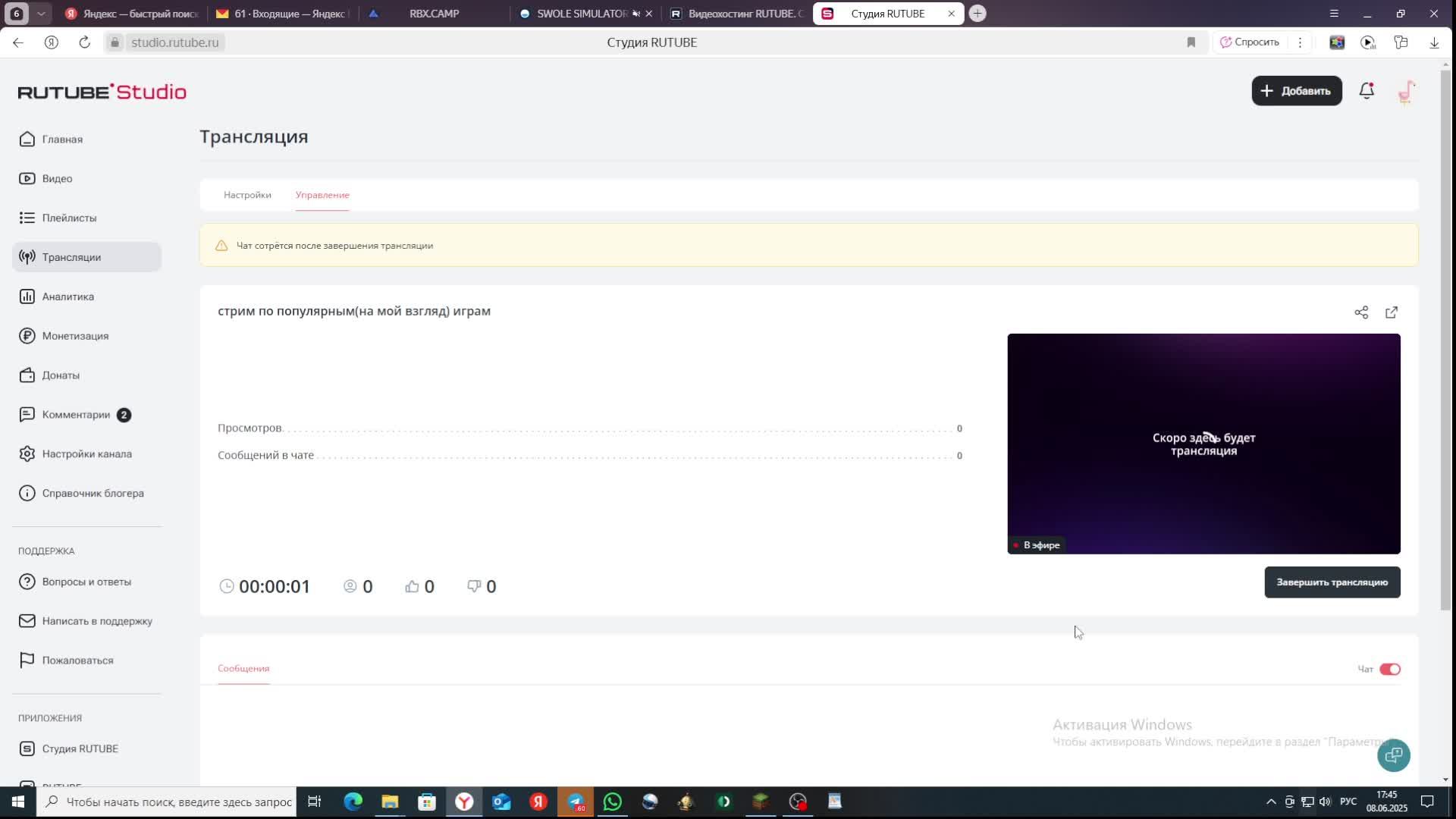The width and height of the screenshot is (1456, 819).
Task: Switch to the Настройки tab
Action: pos(247,195)
